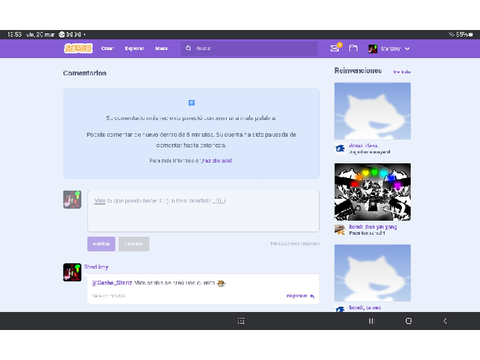Image resolution: width=480 pixels, height=360 pixels.
Task: Open the app drawer grid icon
Action: 241,321
